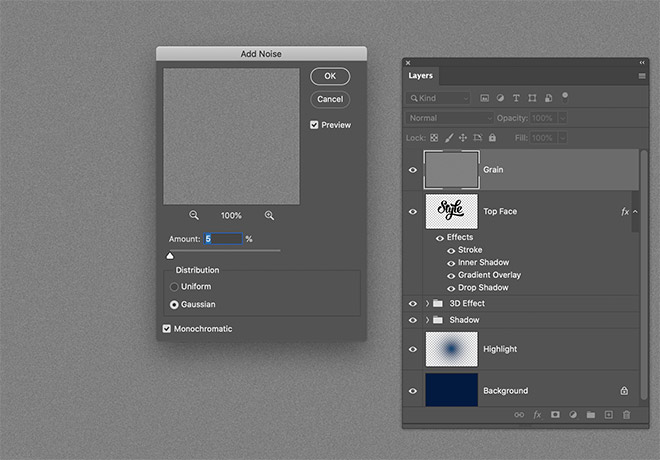Filter layers by type layers (T icon)
660x460 pixels.
pyautogui.click(x=516, y=98)
